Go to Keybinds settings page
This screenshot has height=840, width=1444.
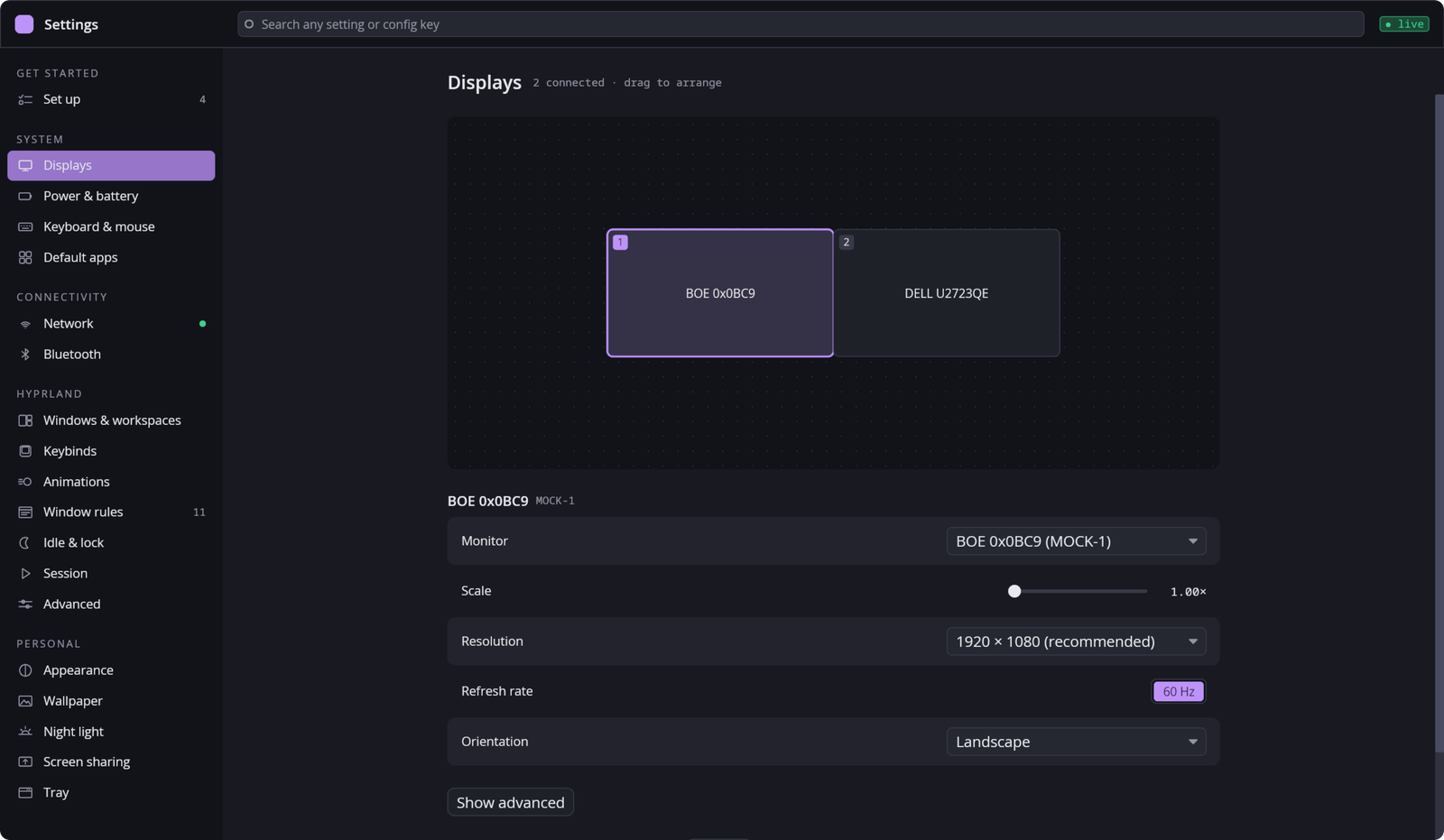click(111, 451)
